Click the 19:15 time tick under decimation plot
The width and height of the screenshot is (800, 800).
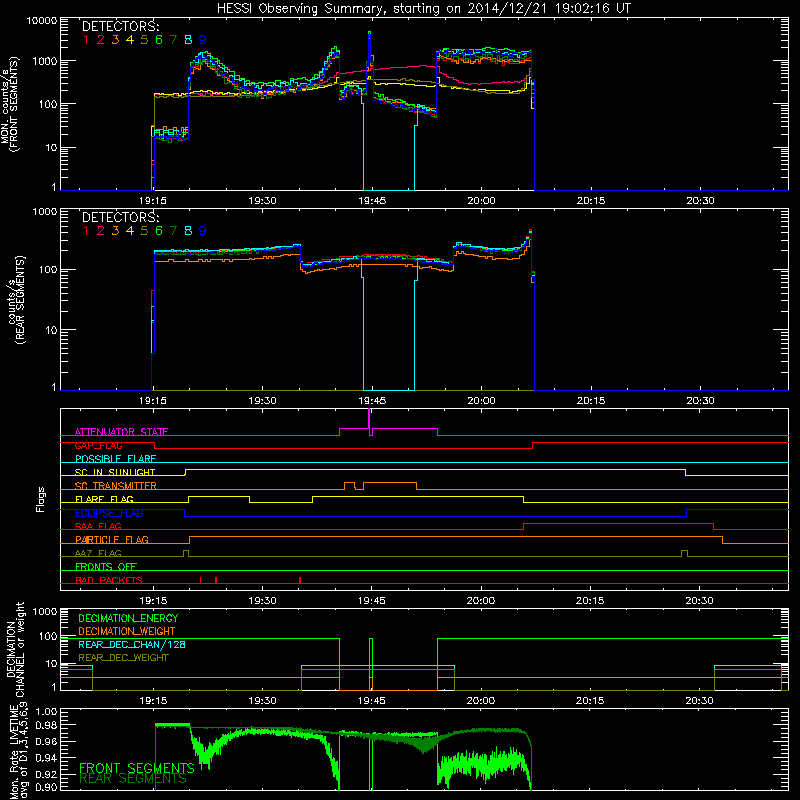tap(153, 701)
